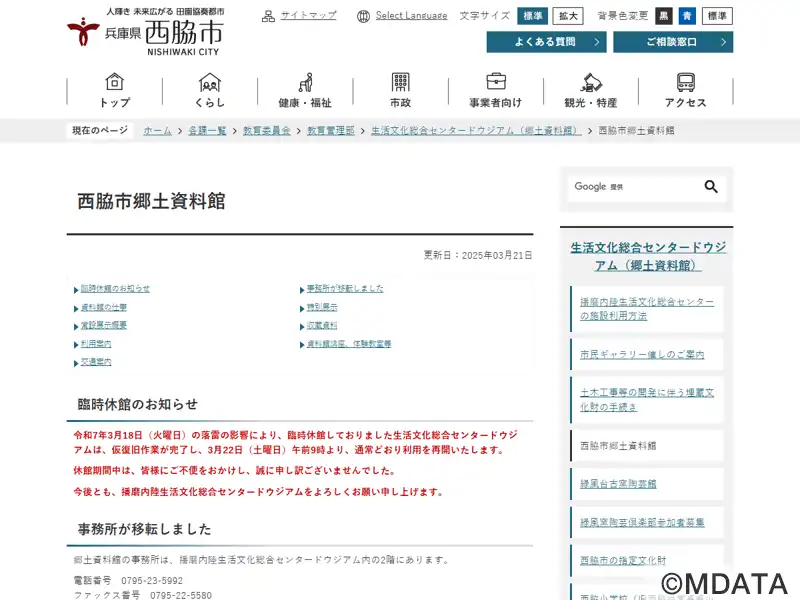Click the update date 2025年03月21日

click(478, 255)
